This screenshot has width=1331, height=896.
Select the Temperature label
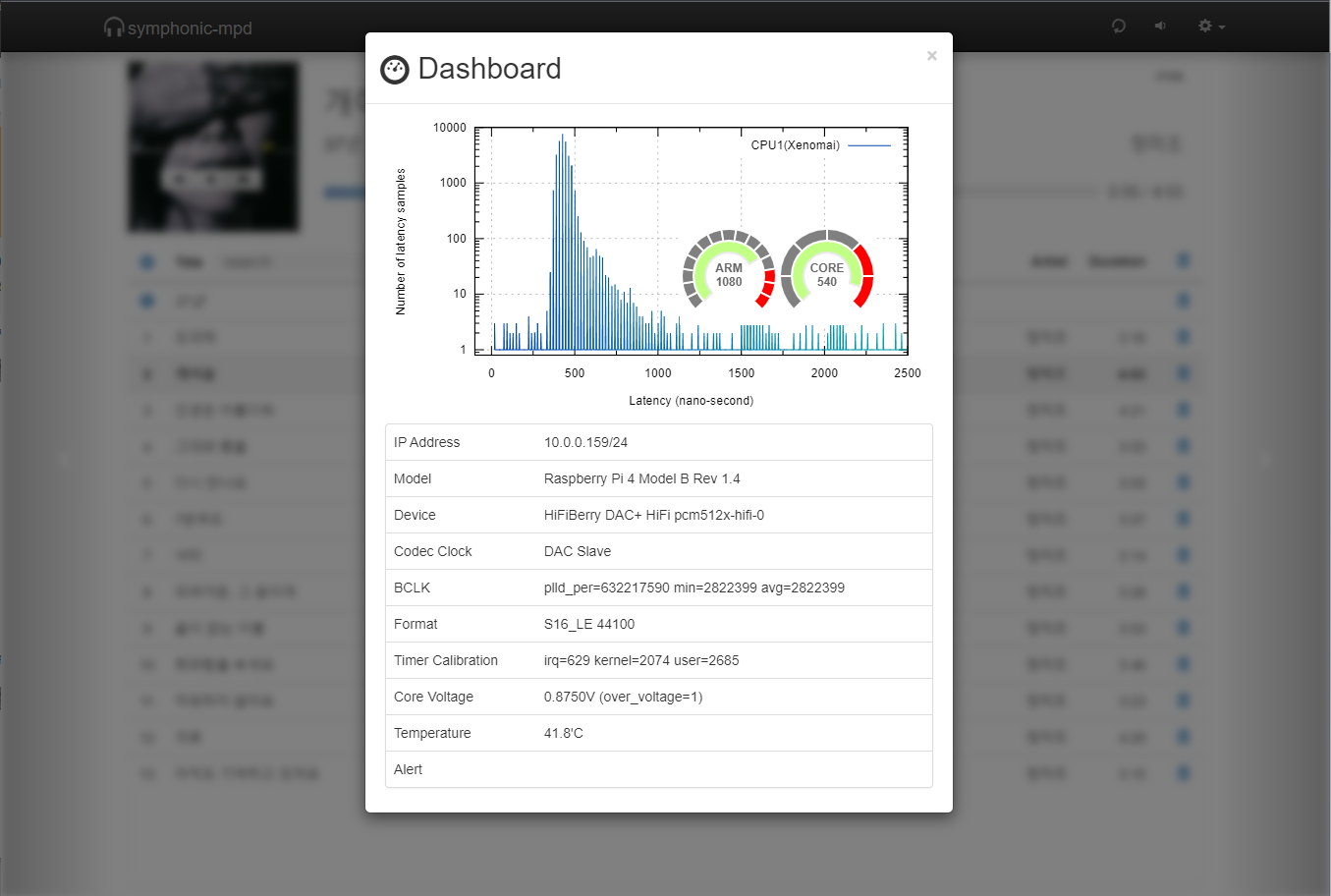tap(432, 733)
